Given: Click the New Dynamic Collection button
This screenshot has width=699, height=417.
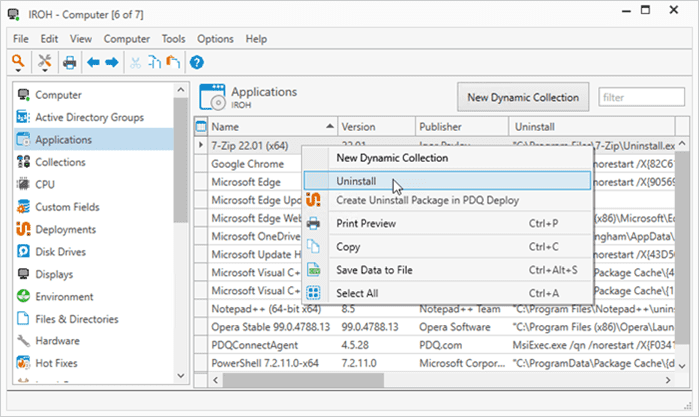Looking at the screenshot, I should 523,97.
